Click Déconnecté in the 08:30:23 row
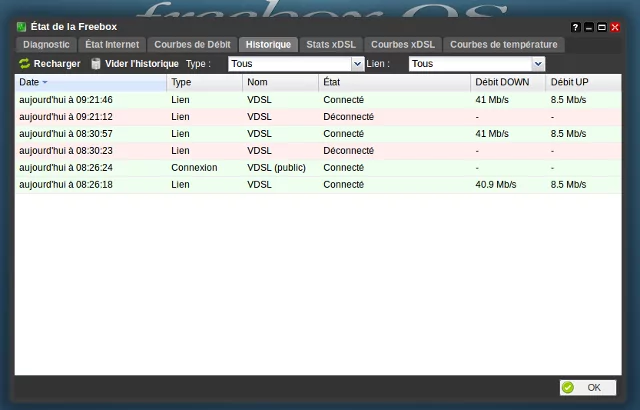640x410 pixels. (x=349, y=151)
